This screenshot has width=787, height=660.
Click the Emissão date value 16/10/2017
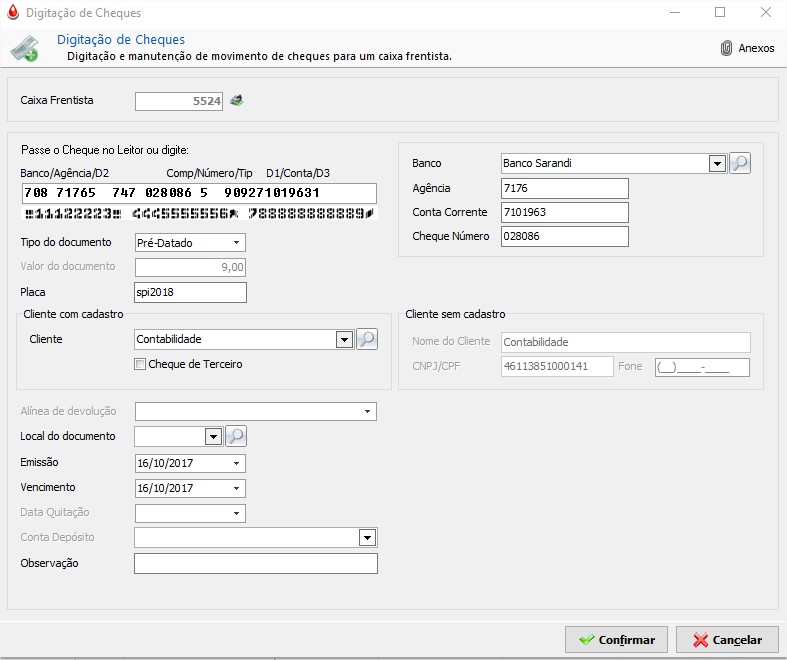click(x=165, y=463)
